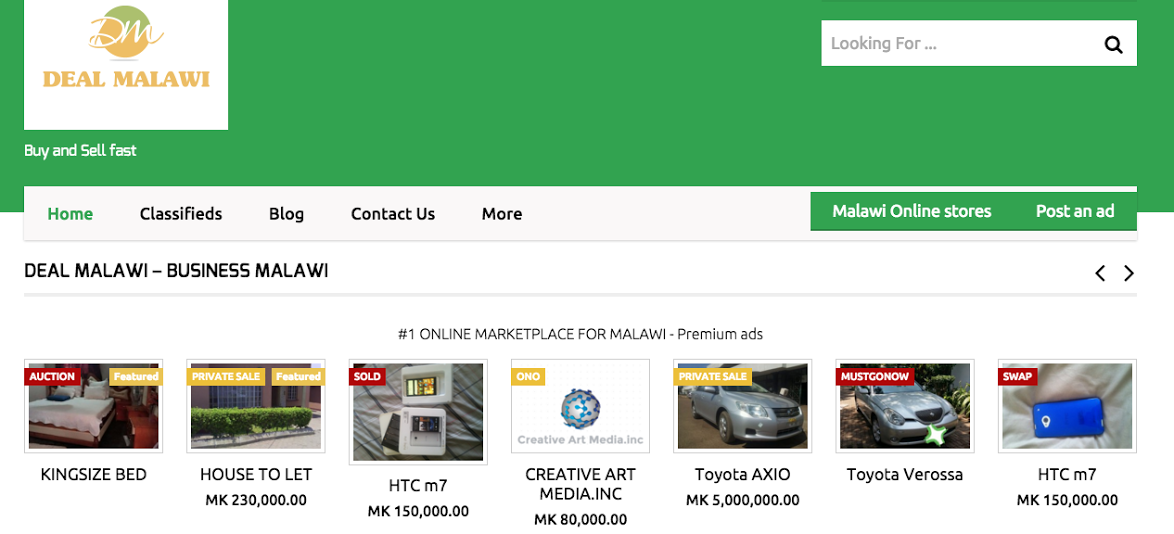Open the Blog page
The height and width of the screenshot is (534, 1174).
point(286,214)
